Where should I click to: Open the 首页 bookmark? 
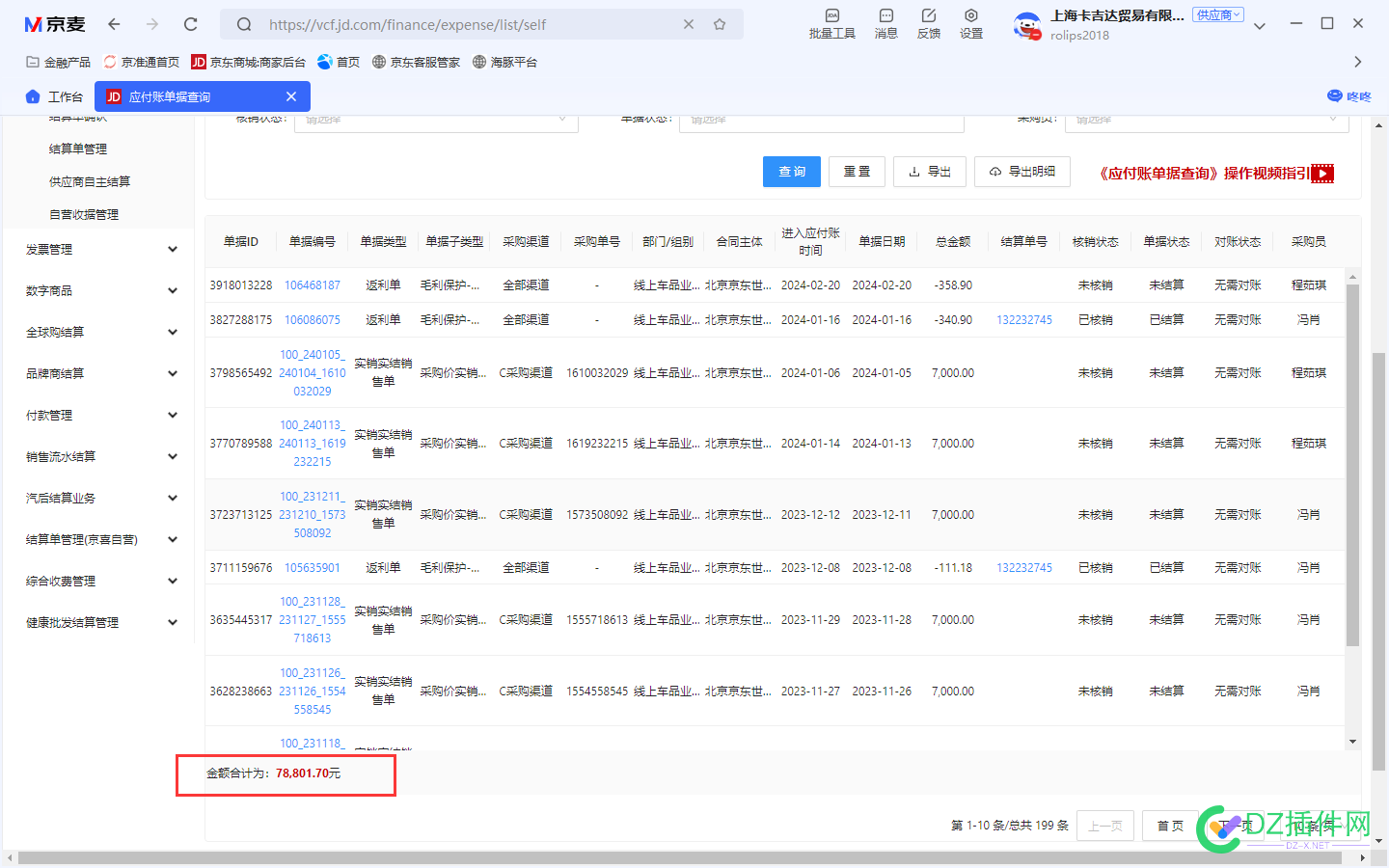339,62
